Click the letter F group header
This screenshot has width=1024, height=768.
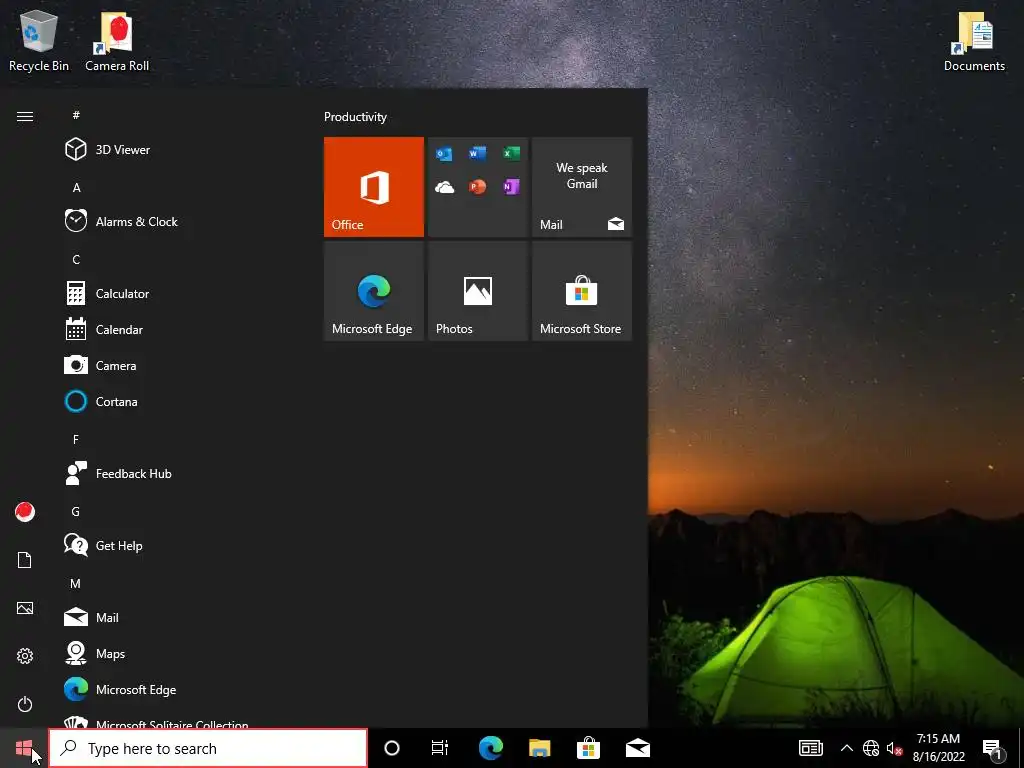76,439
